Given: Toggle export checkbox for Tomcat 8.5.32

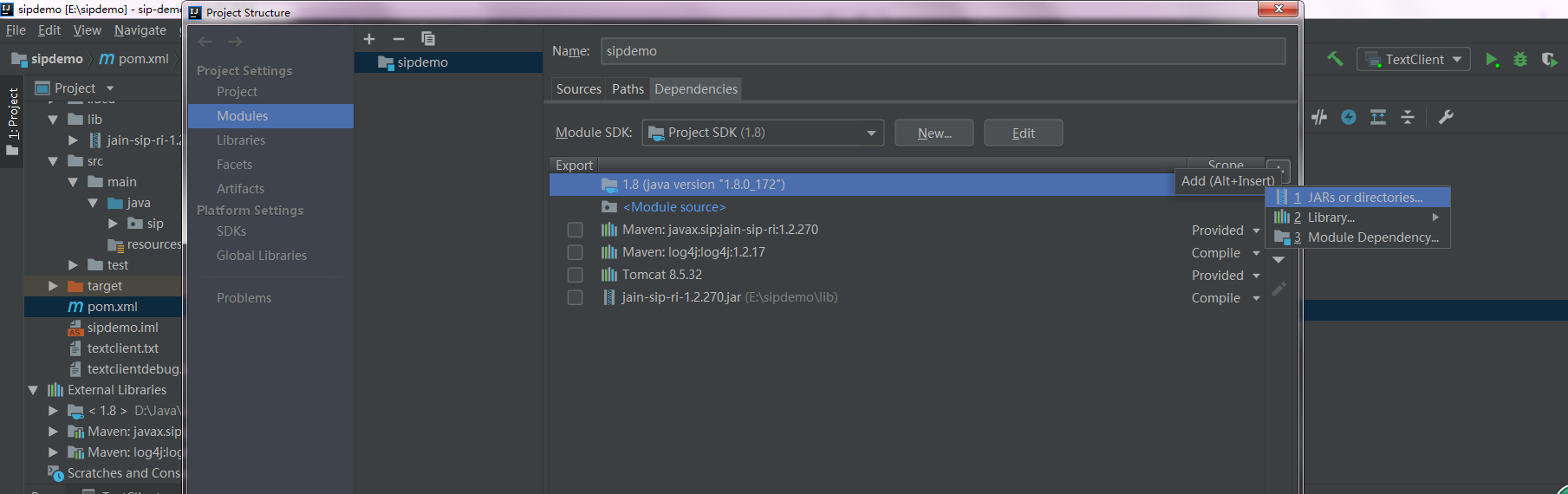Looking at the screenshot, I should pos(575,275).
